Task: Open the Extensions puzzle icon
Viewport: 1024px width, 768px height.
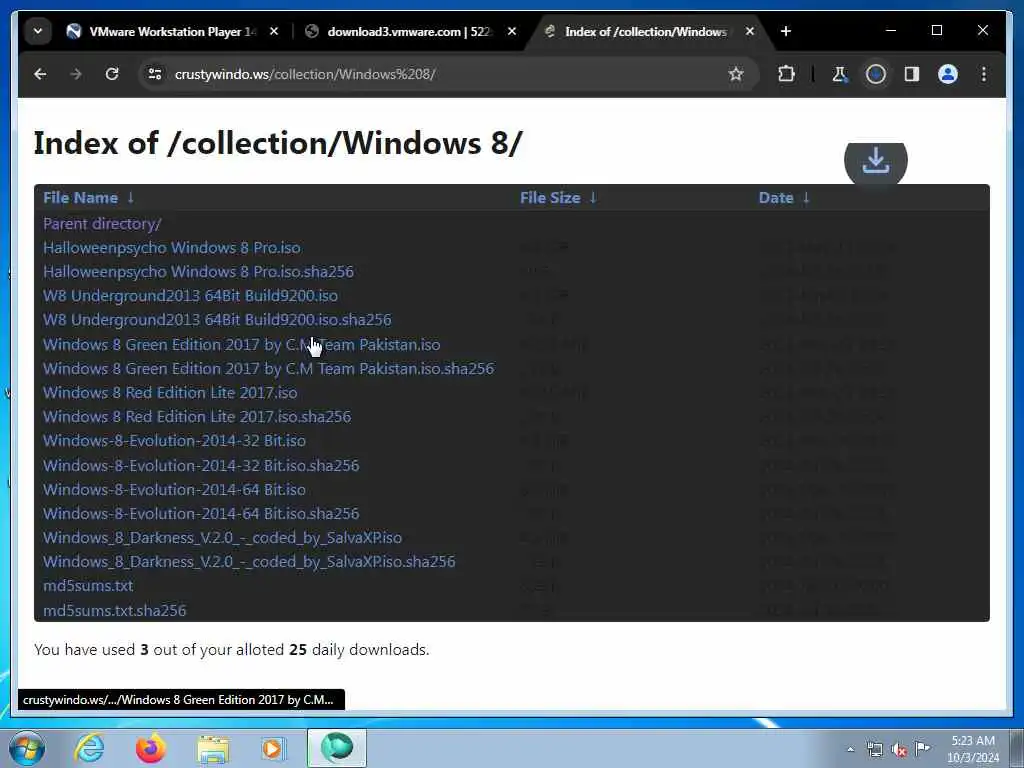Action: [x=786, y=74]
